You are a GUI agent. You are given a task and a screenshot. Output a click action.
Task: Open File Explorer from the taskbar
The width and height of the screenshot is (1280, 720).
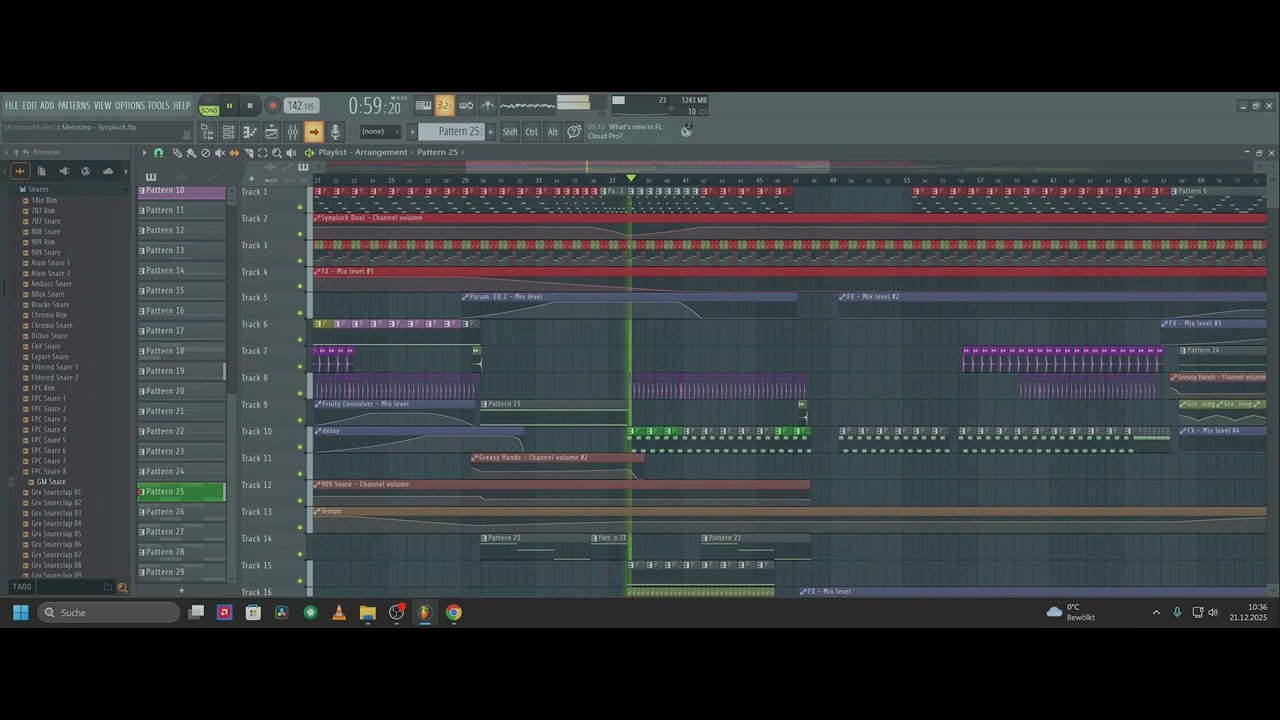[x=368, y=613]
